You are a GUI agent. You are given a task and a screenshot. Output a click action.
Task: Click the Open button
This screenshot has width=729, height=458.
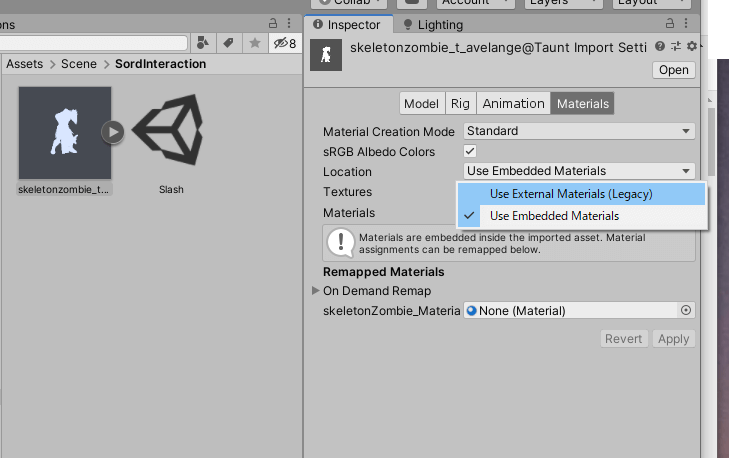[673, 70]
